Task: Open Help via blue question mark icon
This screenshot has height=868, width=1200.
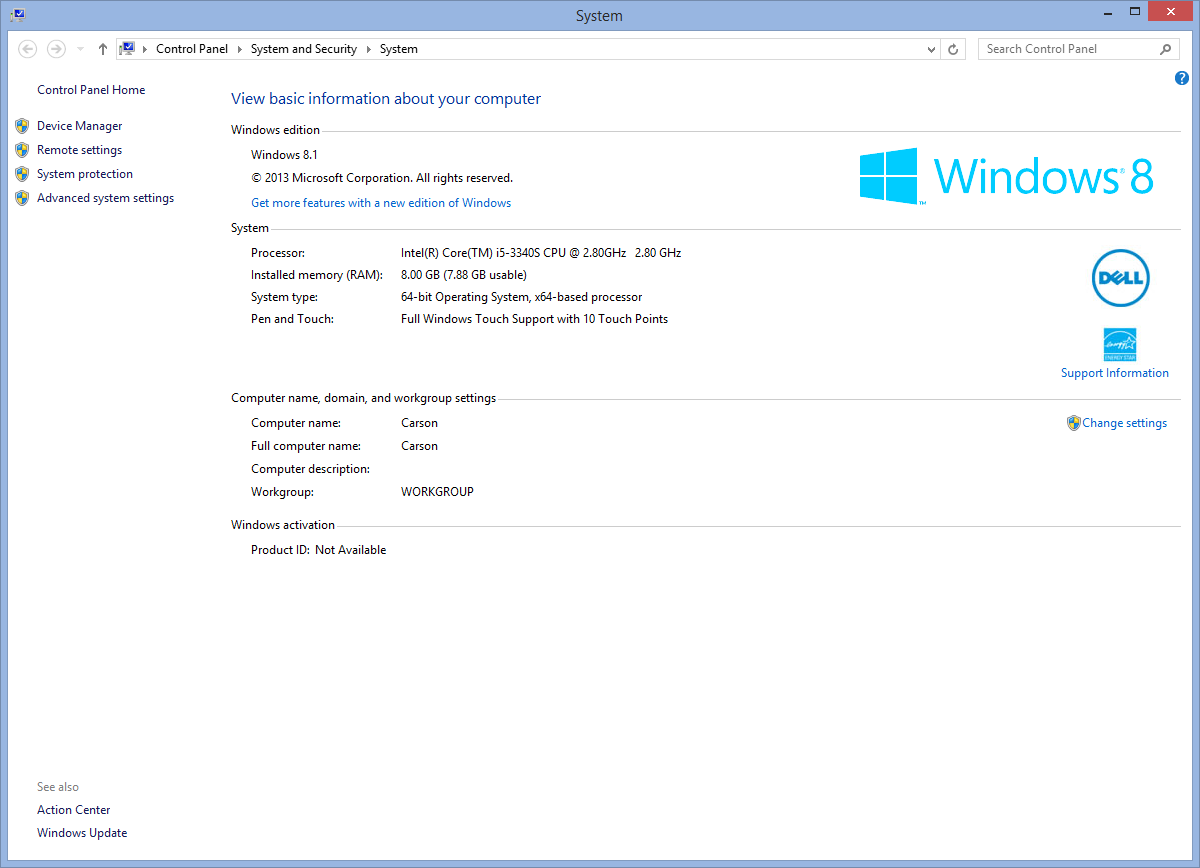Action: pyautogui.click(x=1182, y=78)
